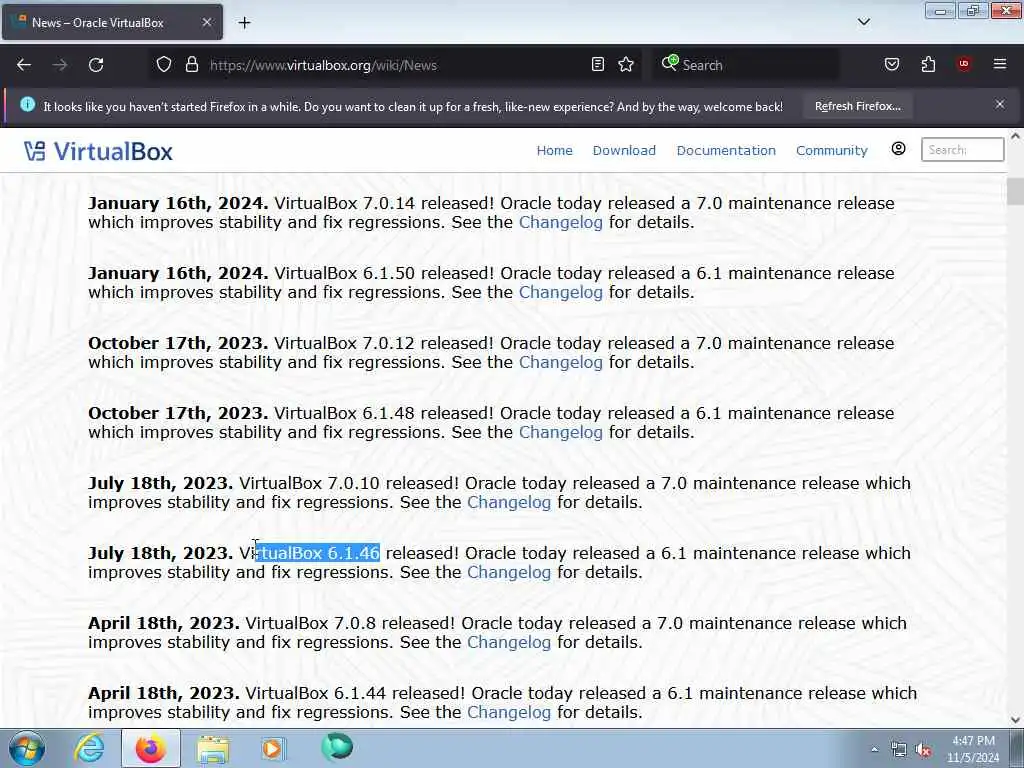
Task: Open Changelog link for VirtualBox 6.1.44
Action: [x=509, y=712]
